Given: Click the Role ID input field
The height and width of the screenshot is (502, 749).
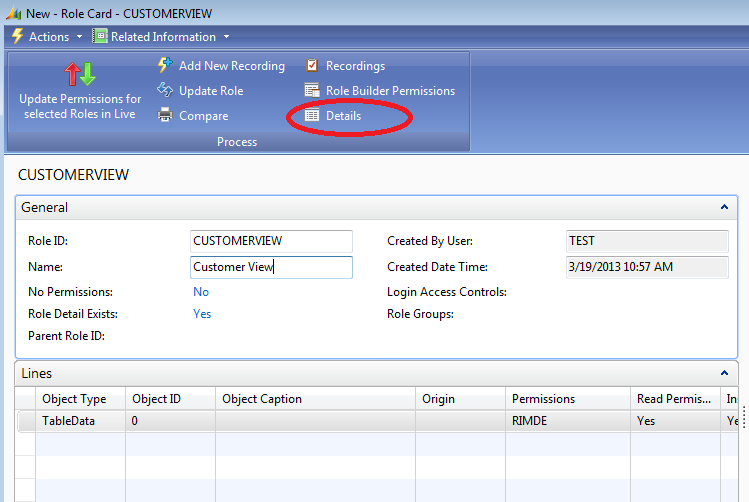Looking at the screenshot, I should pos(271,241).
